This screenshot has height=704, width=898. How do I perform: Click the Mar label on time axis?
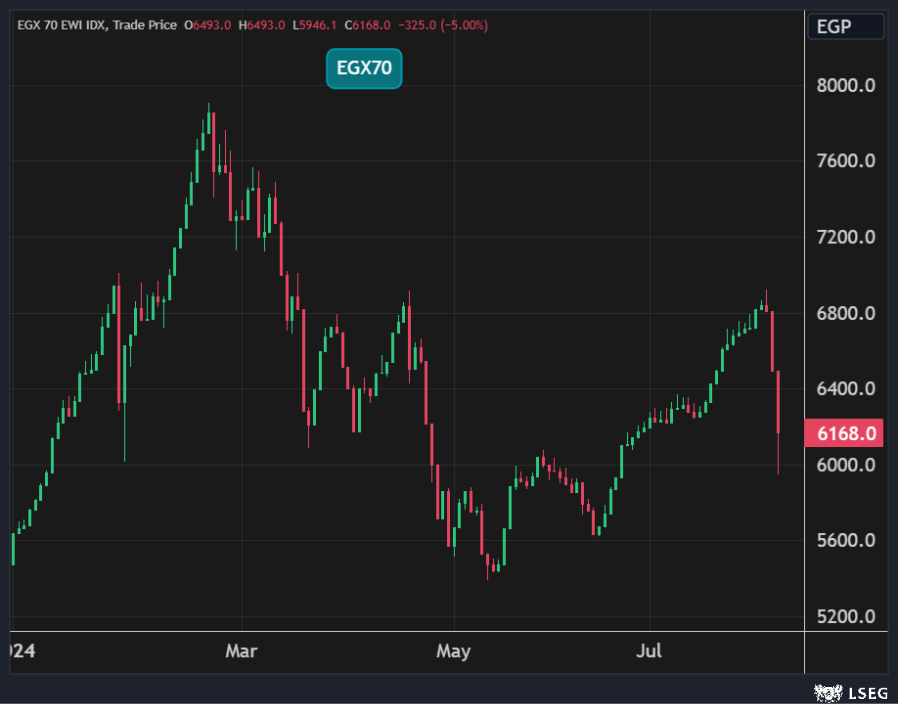[241, 652]
